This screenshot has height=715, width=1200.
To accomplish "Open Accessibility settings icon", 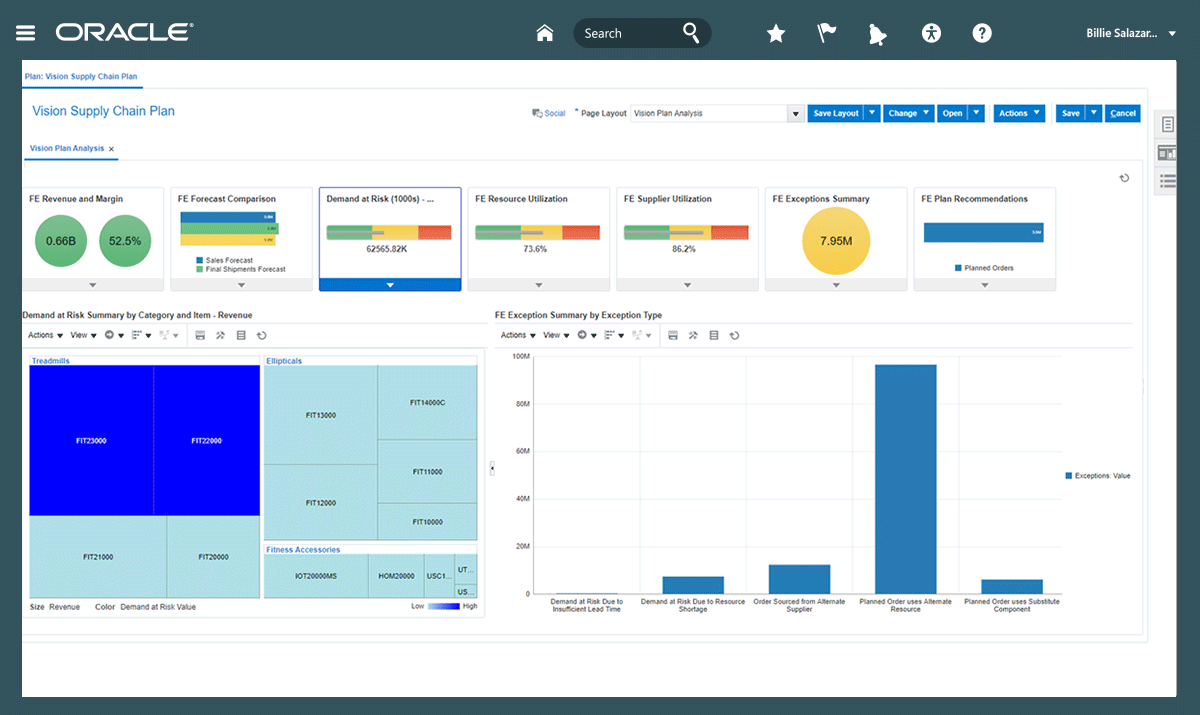I will coord(931,33).
